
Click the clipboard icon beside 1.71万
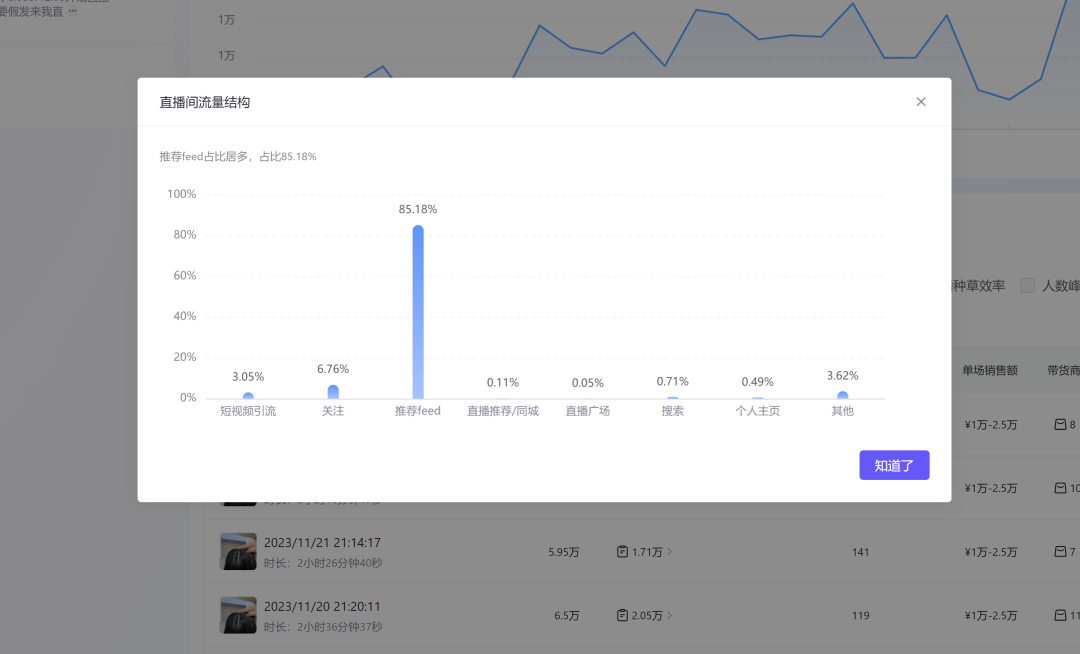coord(622,552)
